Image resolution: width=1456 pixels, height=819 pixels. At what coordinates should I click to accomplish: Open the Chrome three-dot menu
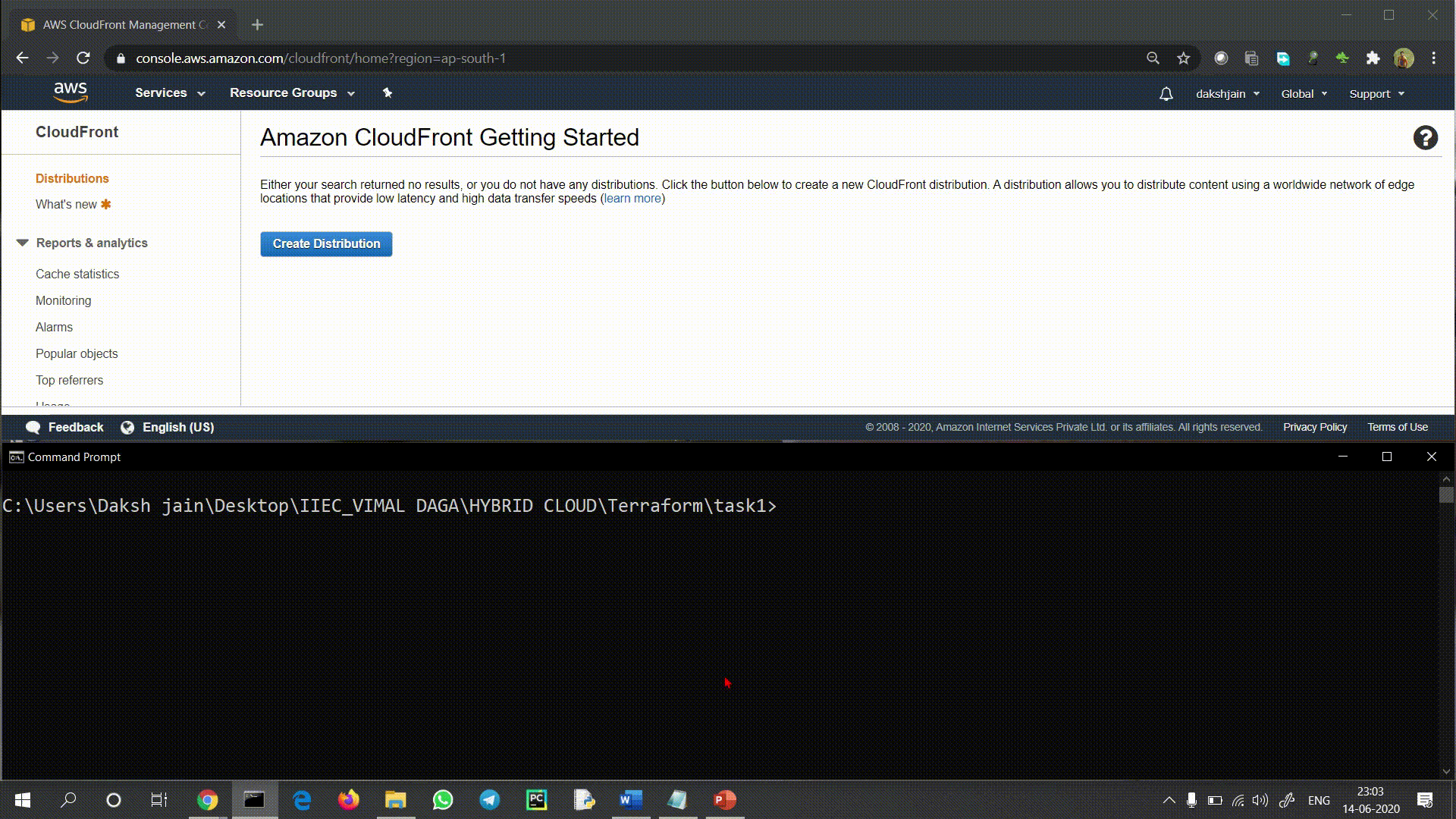[1433, 58]
